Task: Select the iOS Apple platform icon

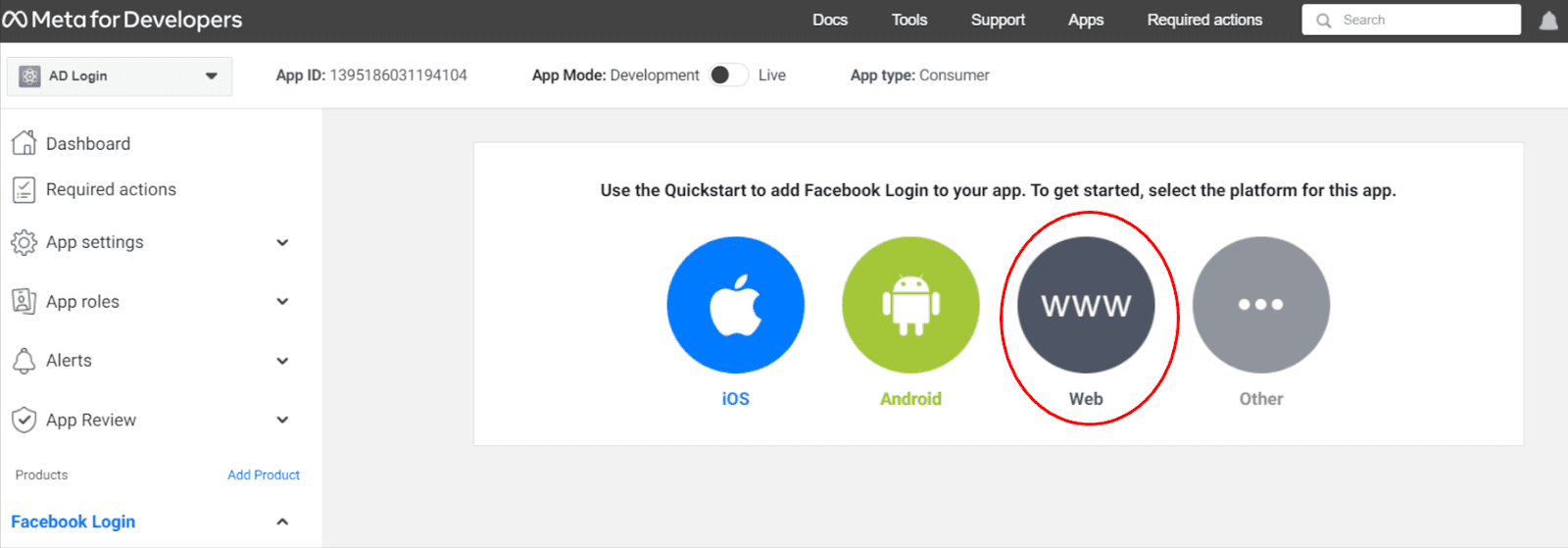Action: [736, 305]
